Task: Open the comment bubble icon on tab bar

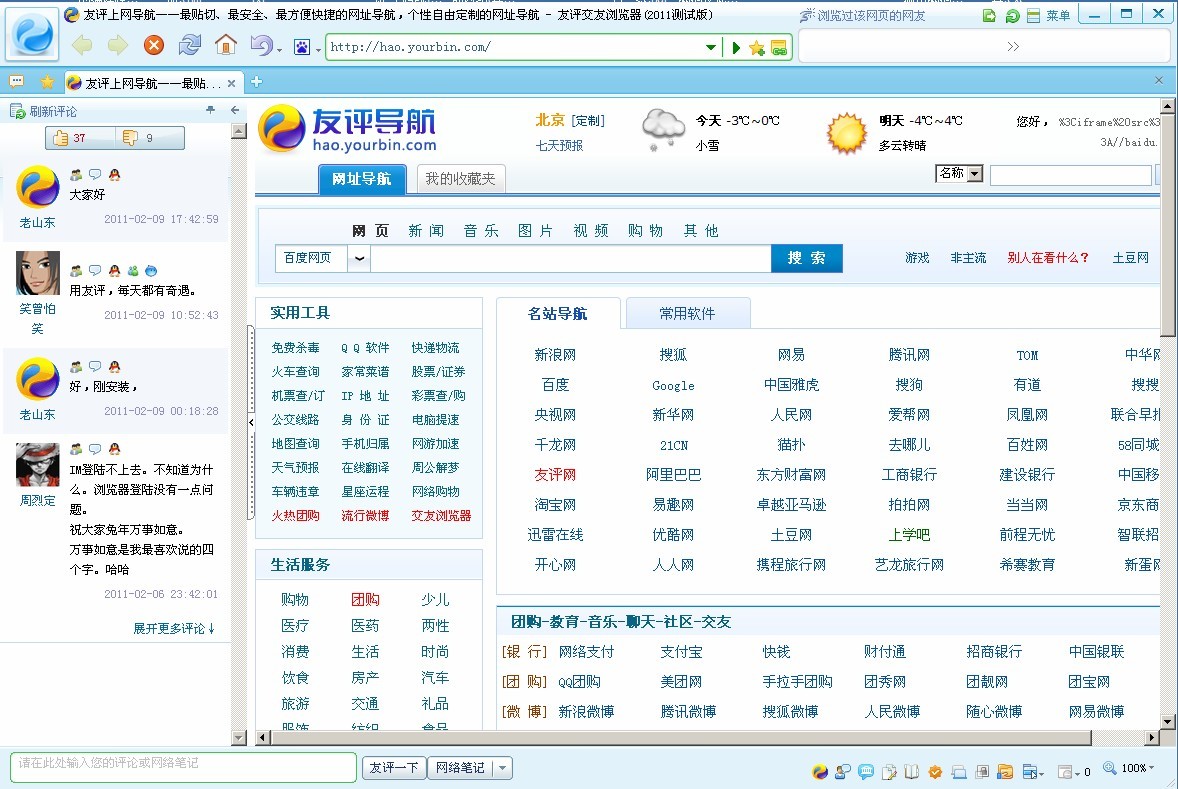Action: [17, 81]
